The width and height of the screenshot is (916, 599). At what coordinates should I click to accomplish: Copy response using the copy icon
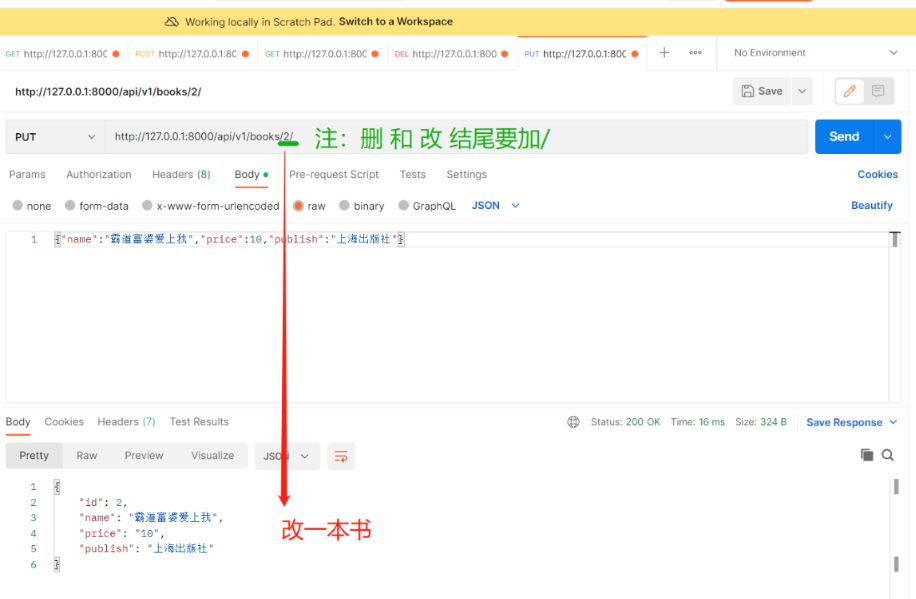point(867,455)
